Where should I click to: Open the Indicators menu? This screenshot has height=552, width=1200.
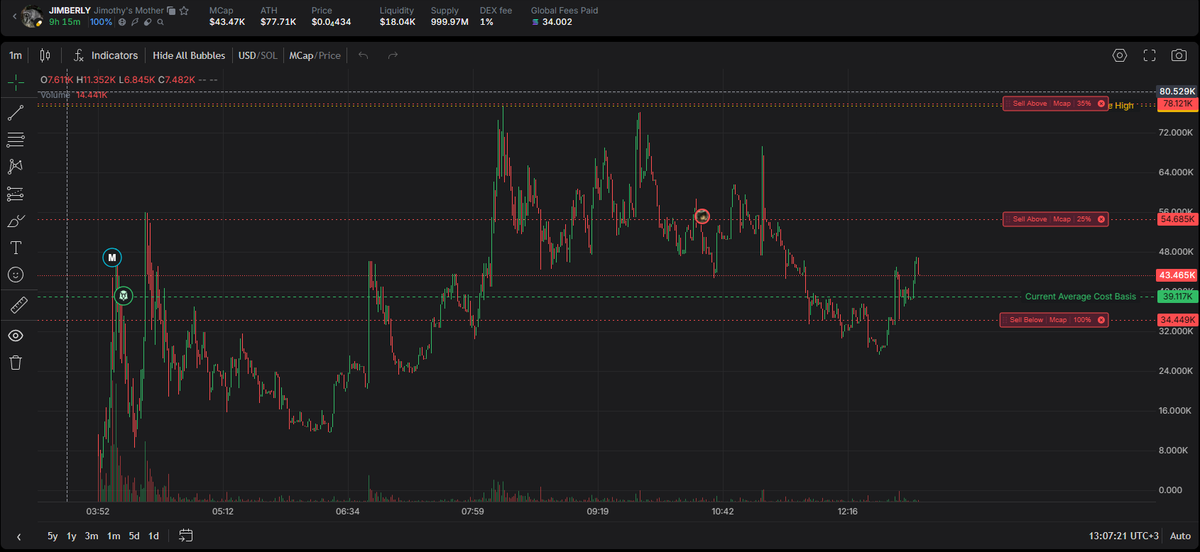(106, 56)
